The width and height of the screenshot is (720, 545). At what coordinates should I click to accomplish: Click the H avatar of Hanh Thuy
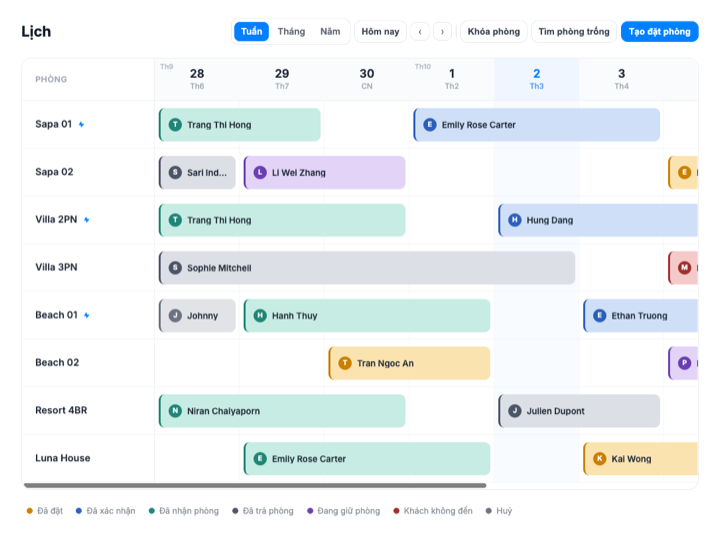[x=260, y=315]
